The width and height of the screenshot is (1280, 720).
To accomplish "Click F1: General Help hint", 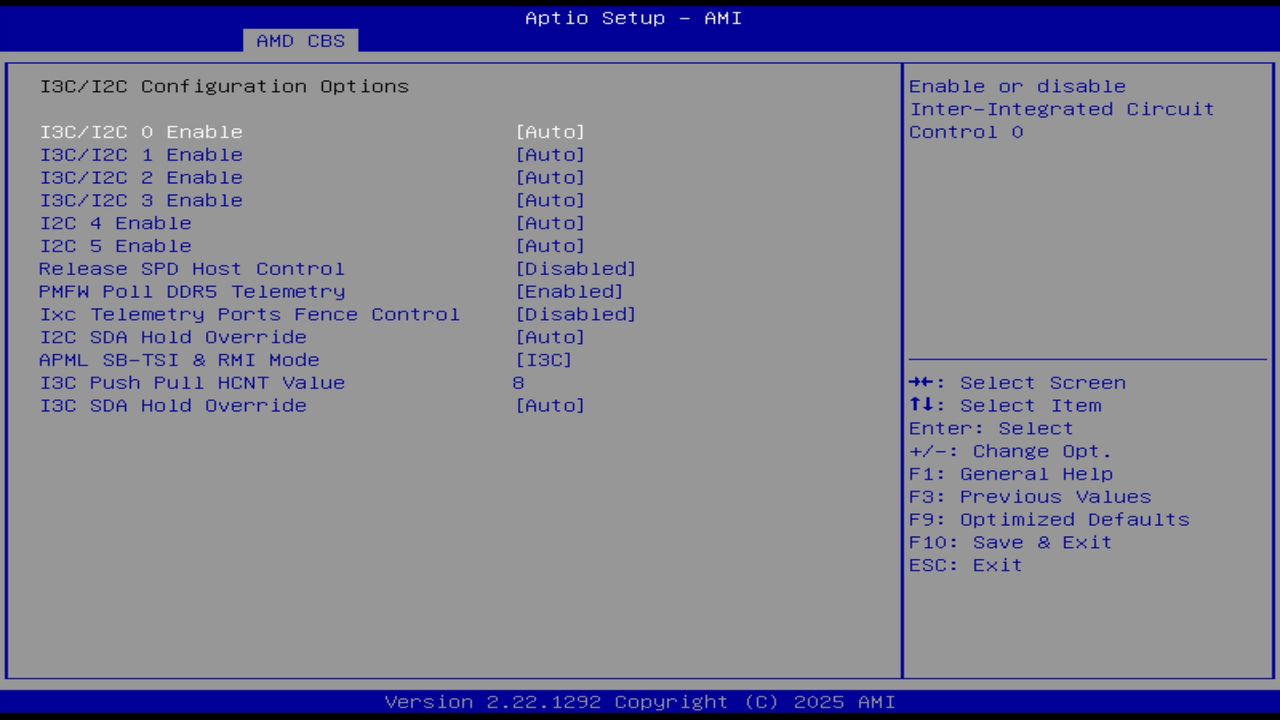I will click(x=1011, y=474).
